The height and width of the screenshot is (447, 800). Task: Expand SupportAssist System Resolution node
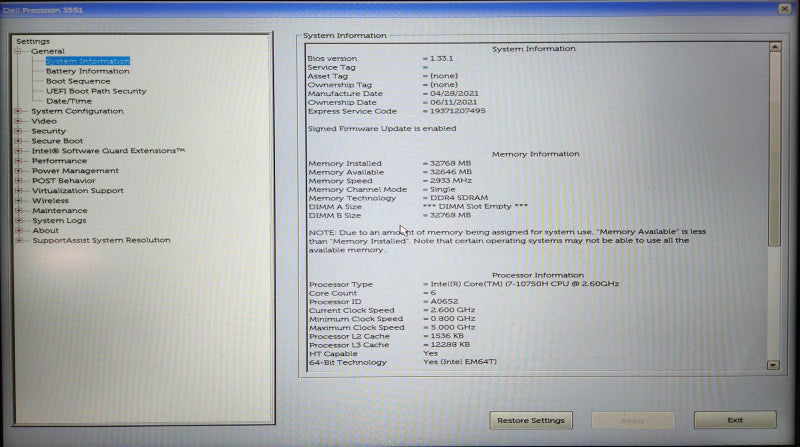point(18,240)
